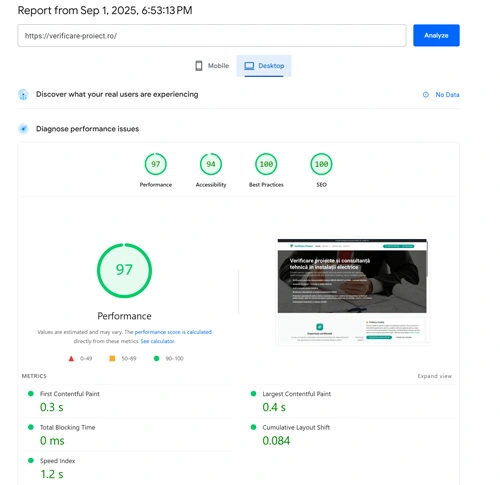Switch to the Mobile tab
This screenshot has width=500, height=485.
(x=212, y=66)
